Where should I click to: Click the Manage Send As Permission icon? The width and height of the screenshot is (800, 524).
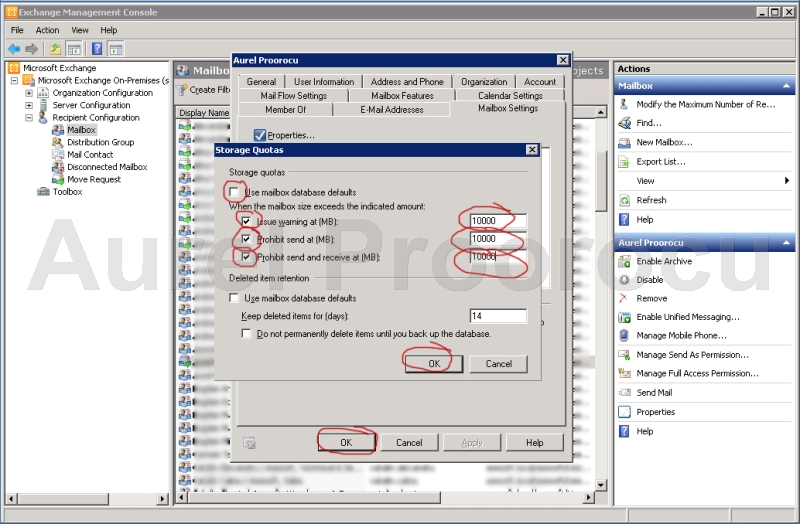624,355
